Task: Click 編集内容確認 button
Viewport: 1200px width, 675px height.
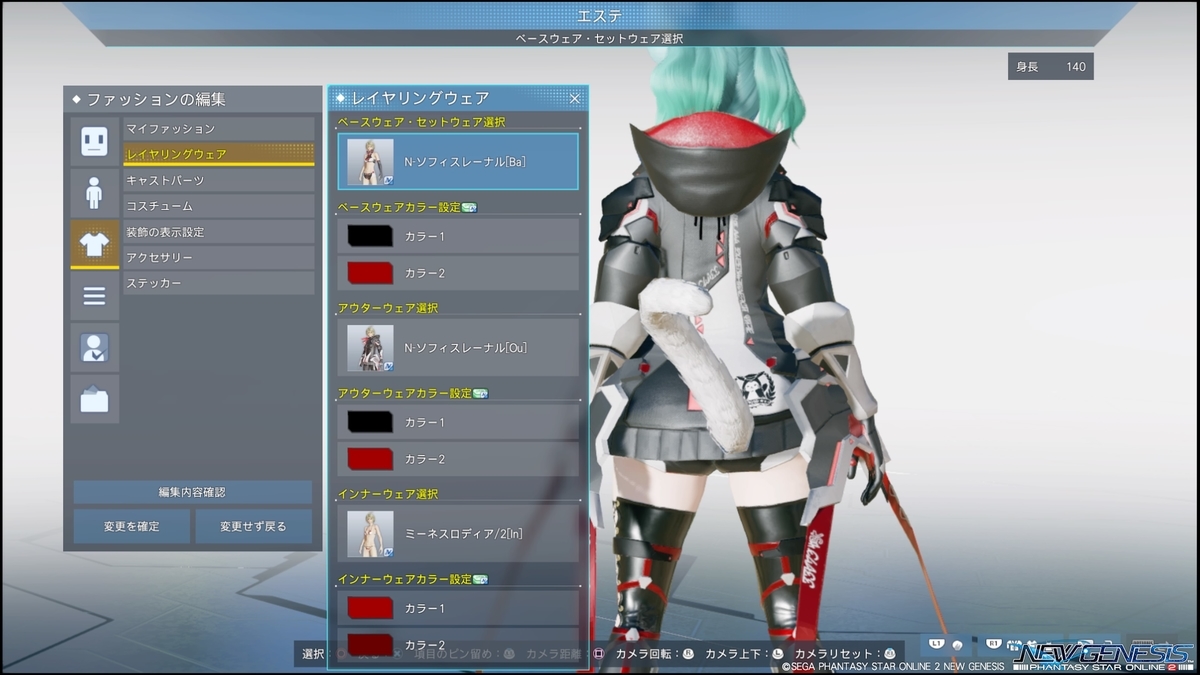Action: [x=192, y=492]
